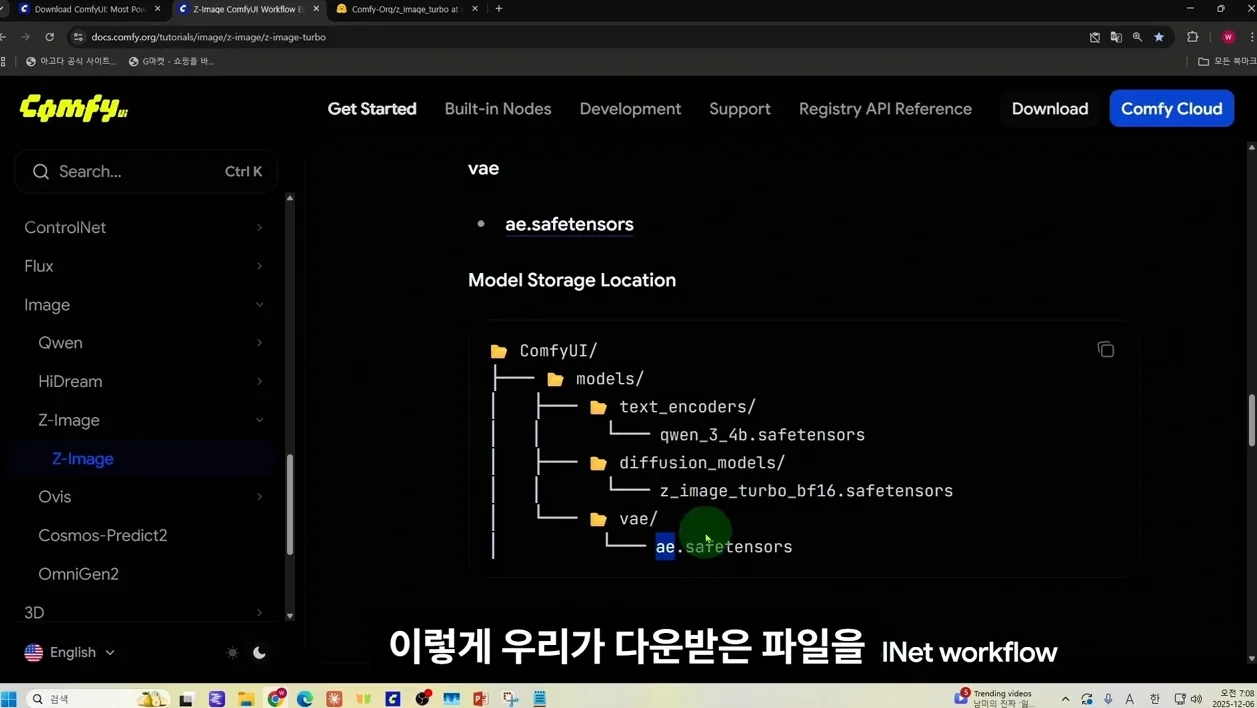This screenshot has width=1257, height=708.
Task: Switch to dark mode moon icon
Action: [259, 652]
